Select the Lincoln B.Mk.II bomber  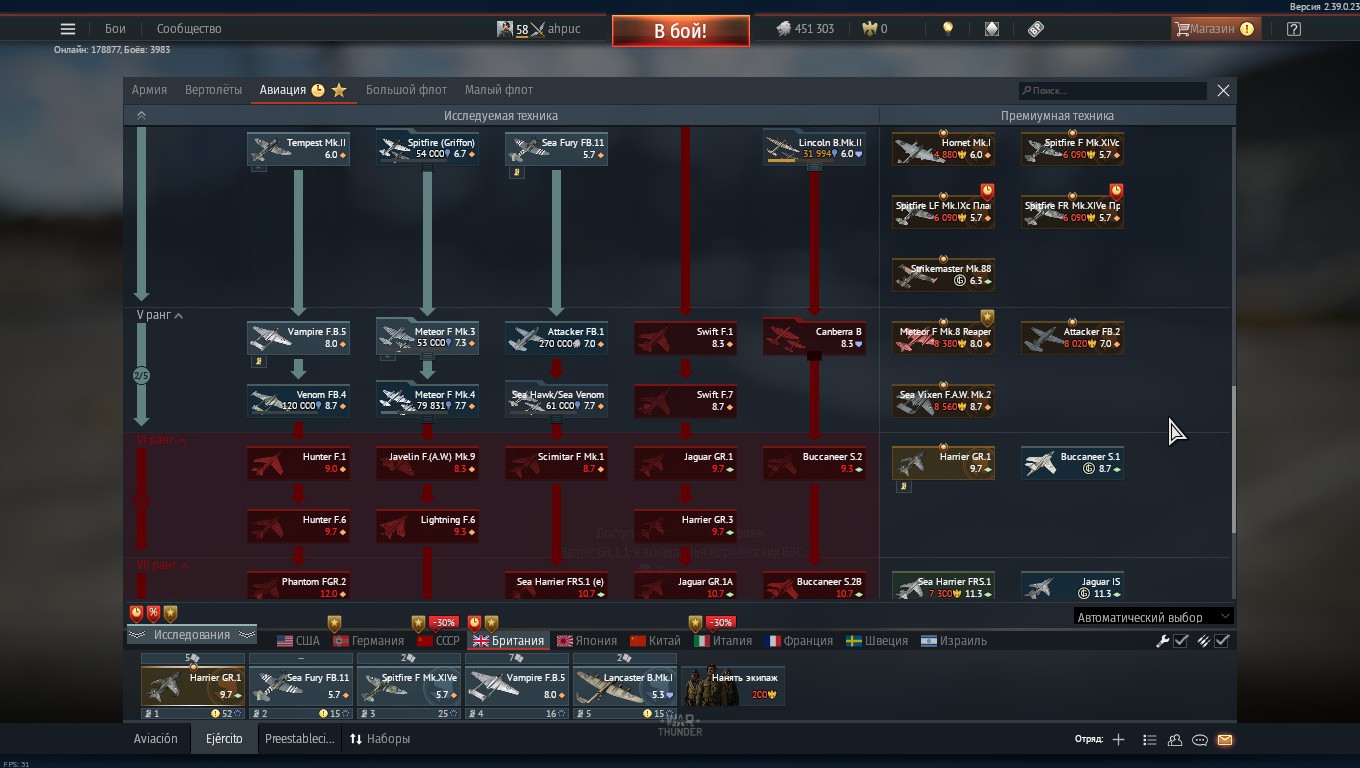pyautogui.click(x=814, y=149)
